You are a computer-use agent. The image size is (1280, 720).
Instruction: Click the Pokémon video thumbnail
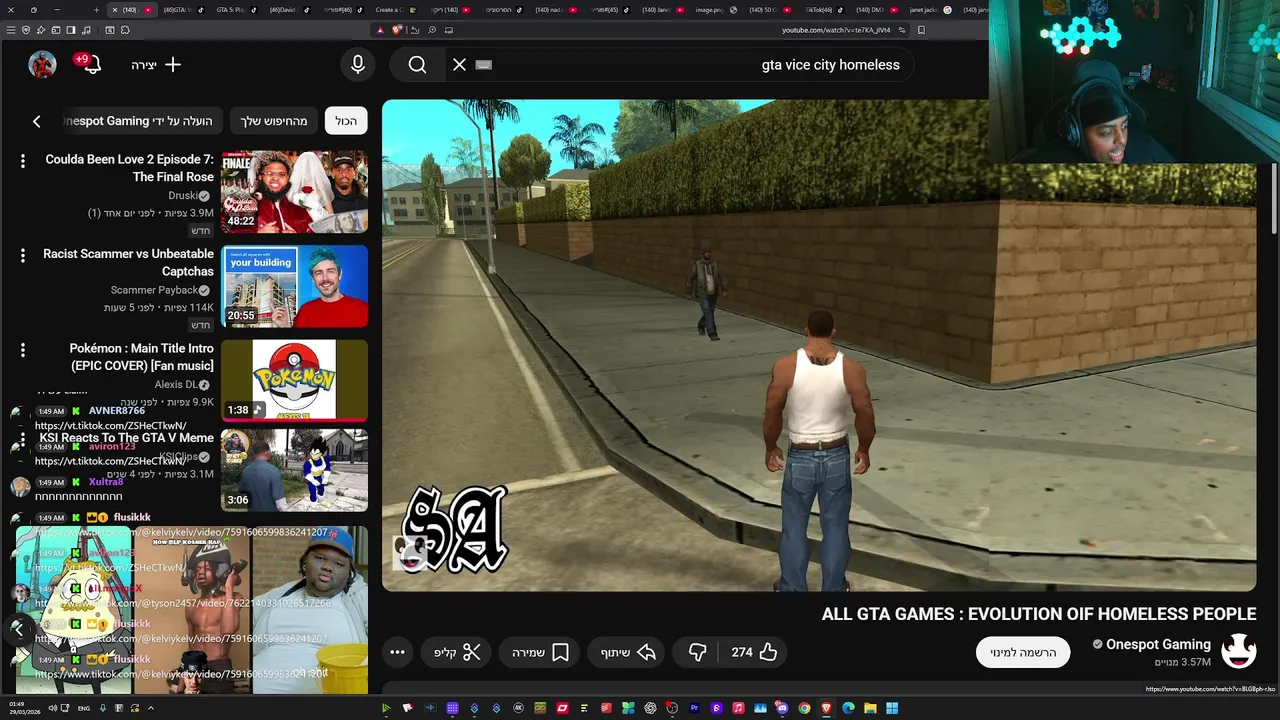294,380
